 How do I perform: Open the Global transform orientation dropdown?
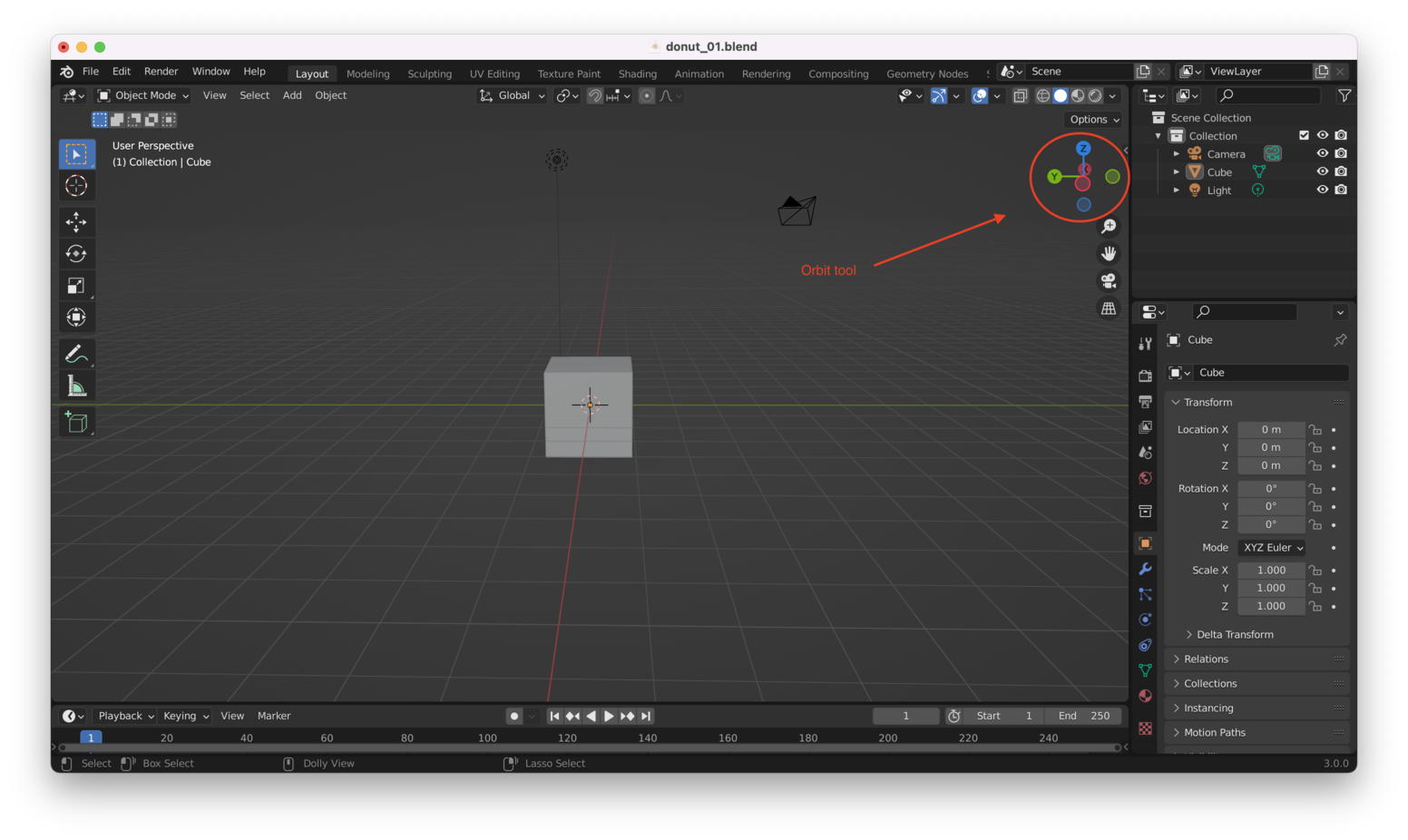(511, 95)
